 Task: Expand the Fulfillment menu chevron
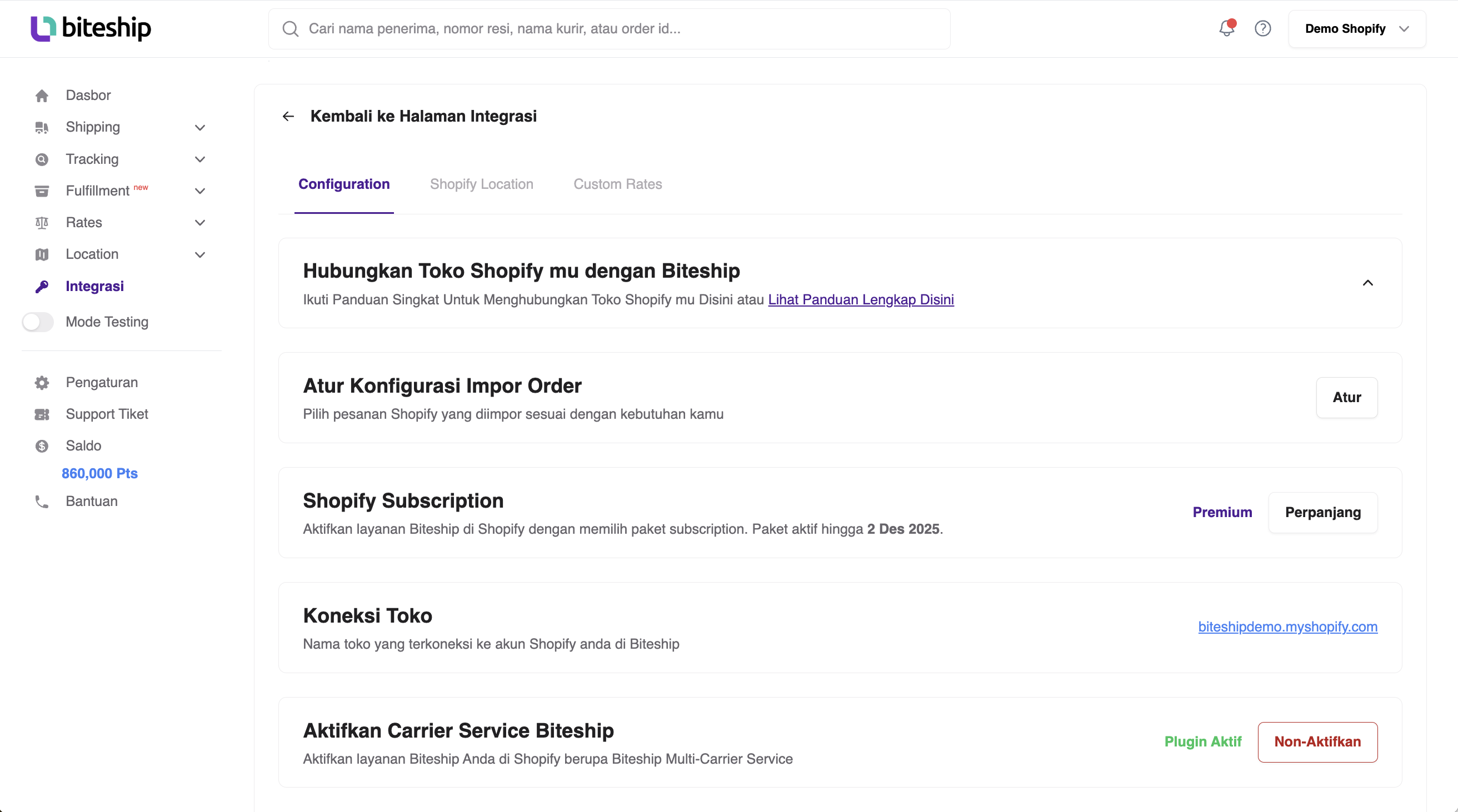[200, 191]
